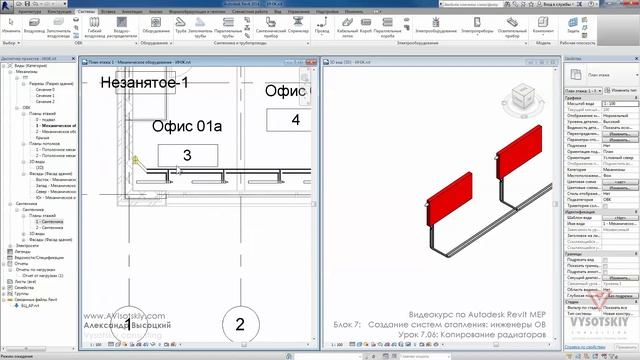Expand the Семейства tree node
This screenshot has height=360, width=640.
[x=4, y=288]
